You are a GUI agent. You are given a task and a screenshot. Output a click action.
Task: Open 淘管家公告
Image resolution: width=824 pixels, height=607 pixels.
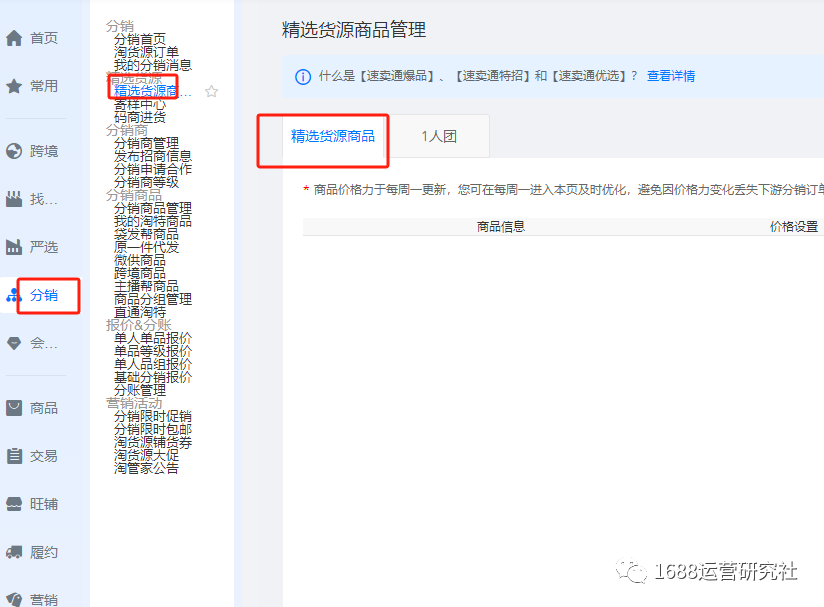(147, 468)
